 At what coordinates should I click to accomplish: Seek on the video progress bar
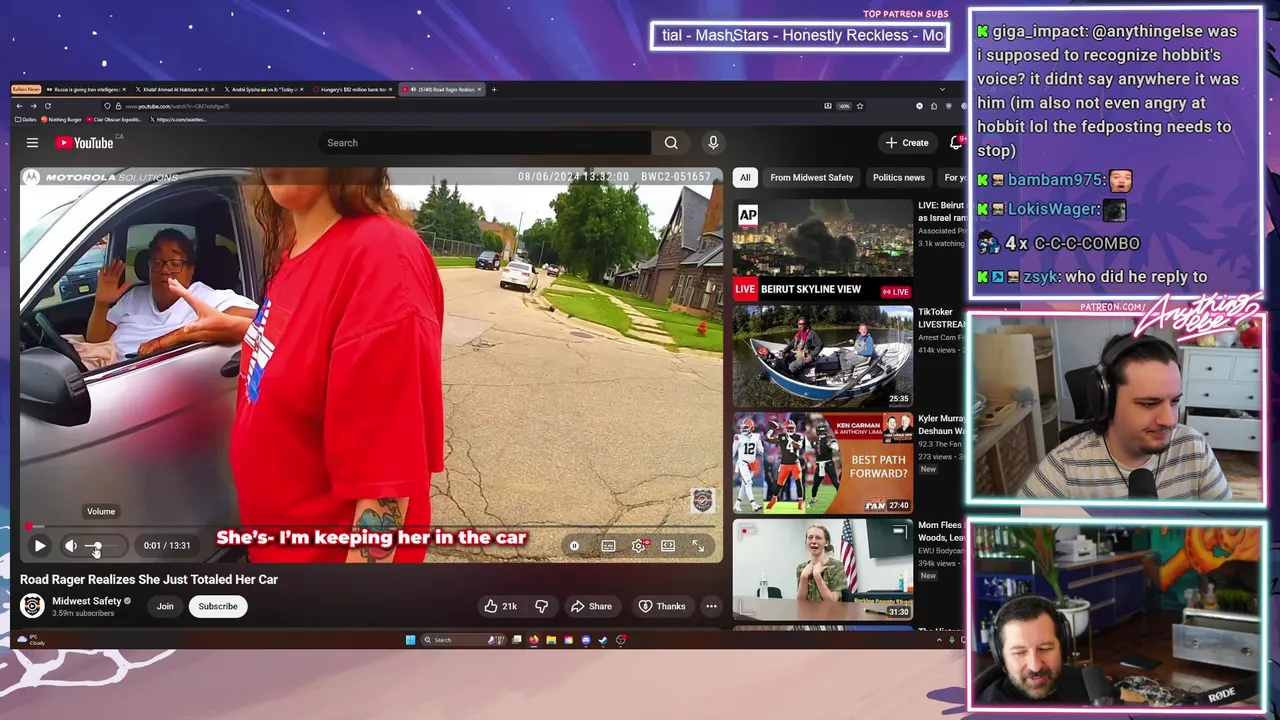(370, 526)
